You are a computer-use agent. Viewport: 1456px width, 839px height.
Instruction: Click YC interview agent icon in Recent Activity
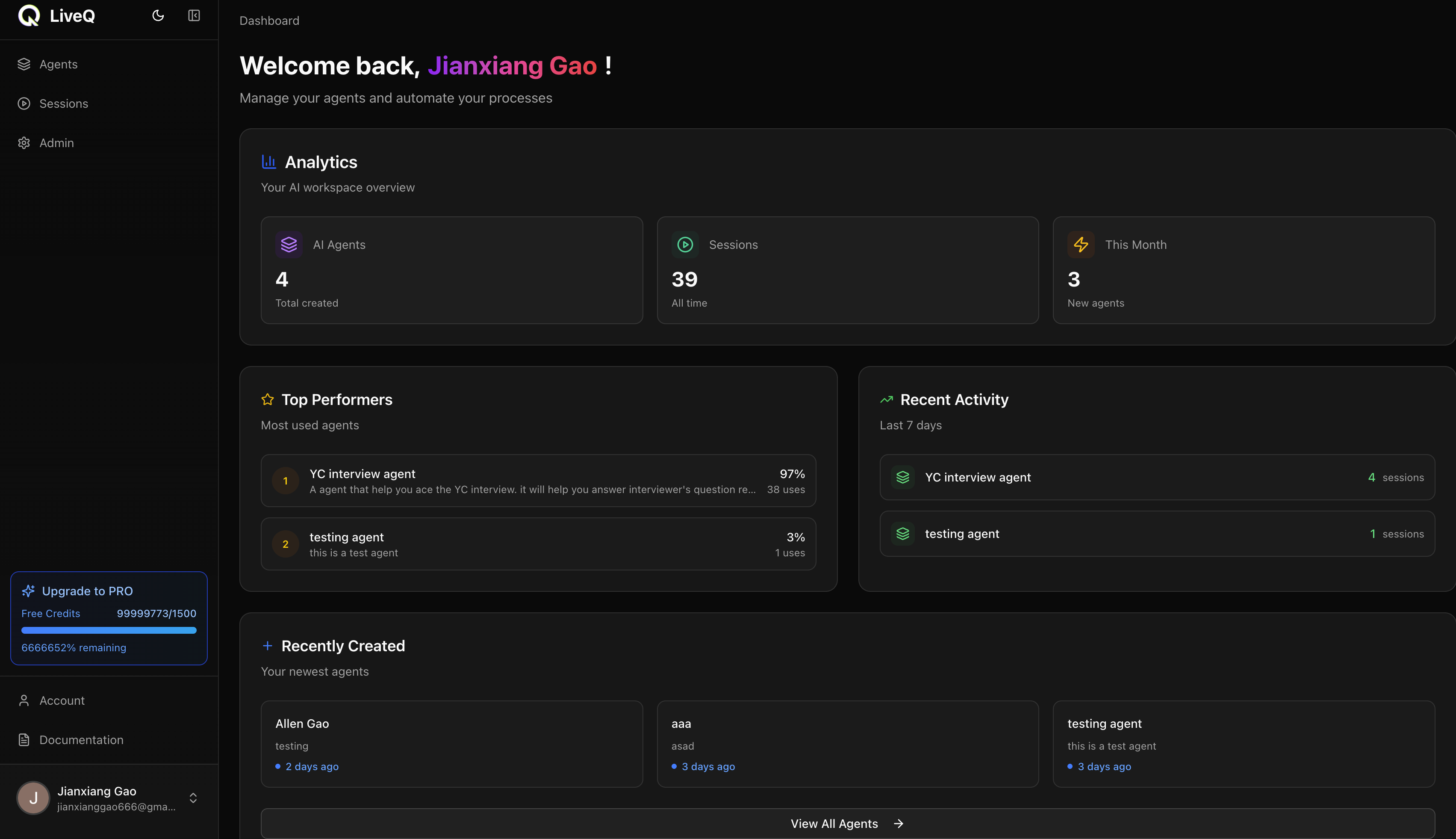click(x=902, y=477)
